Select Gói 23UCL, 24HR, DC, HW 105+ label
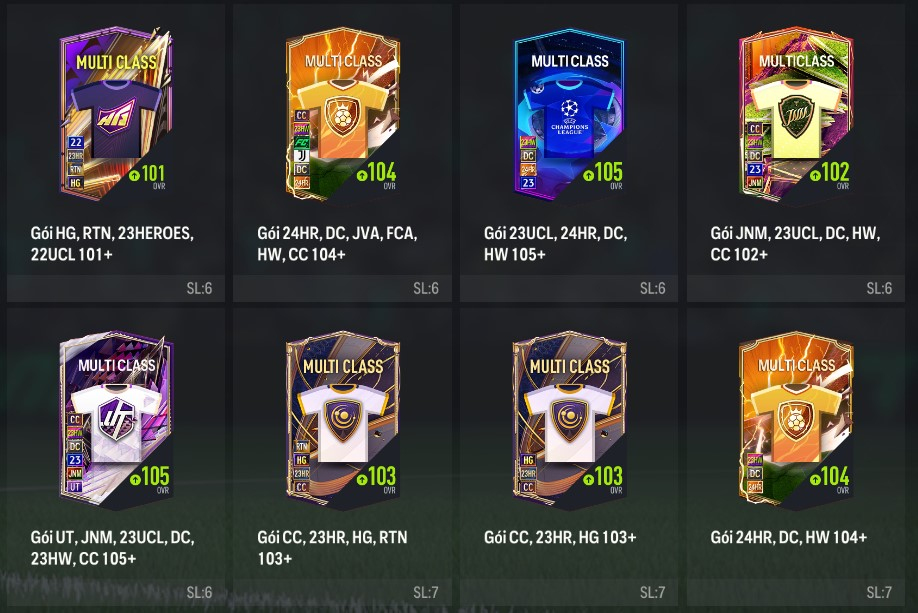This screenshot has height=613, width=918. point(556,244)
